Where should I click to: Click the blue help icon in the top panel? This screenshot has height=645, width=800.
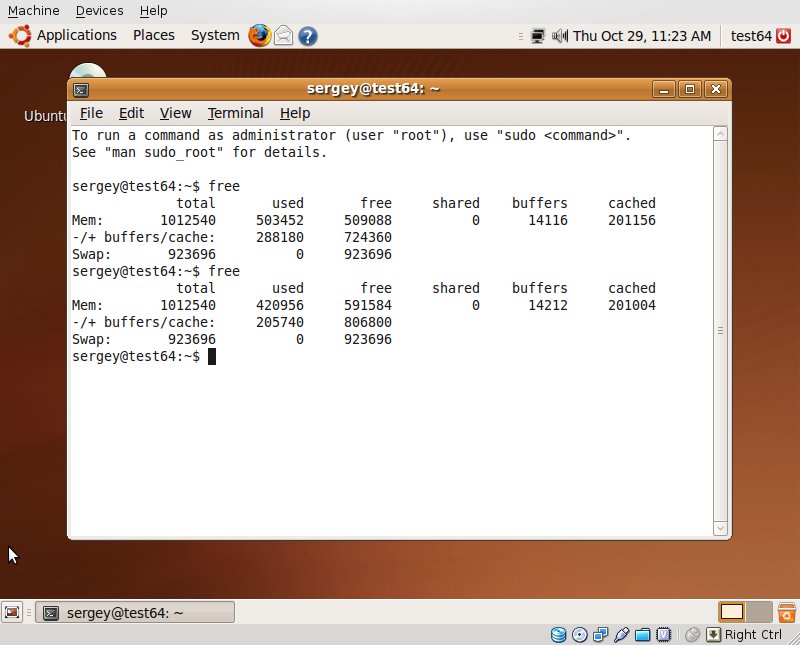click(x=307, y=35)
